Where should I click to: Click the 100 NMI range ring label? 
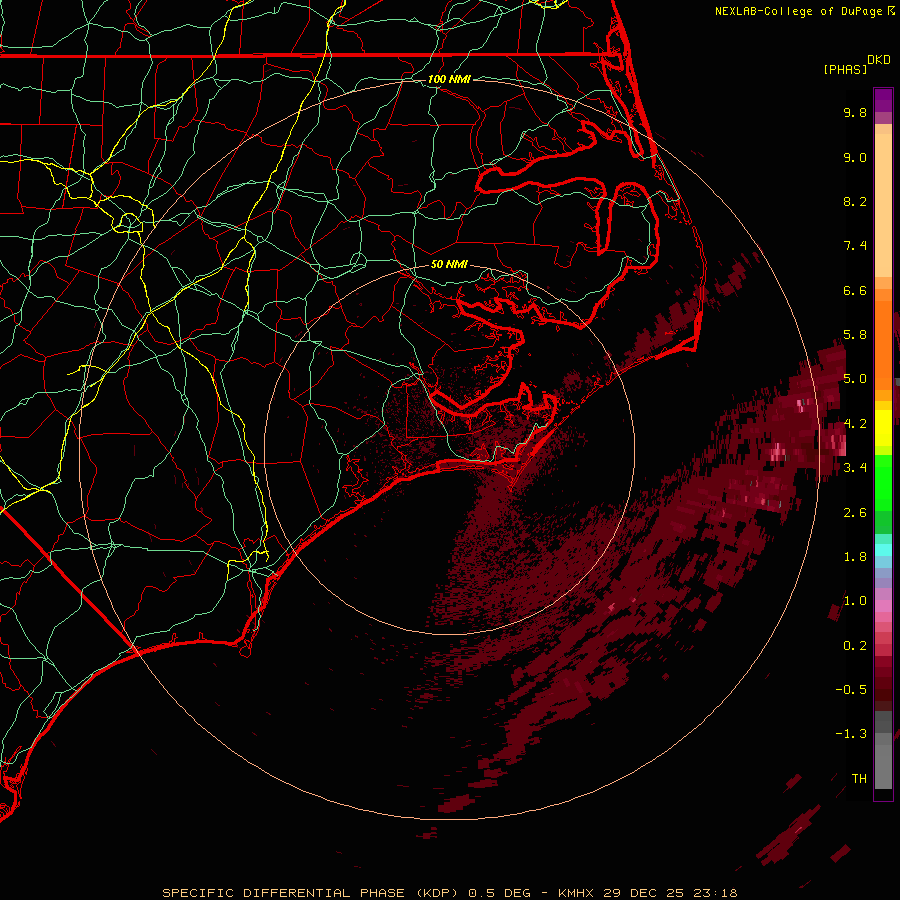449,79
